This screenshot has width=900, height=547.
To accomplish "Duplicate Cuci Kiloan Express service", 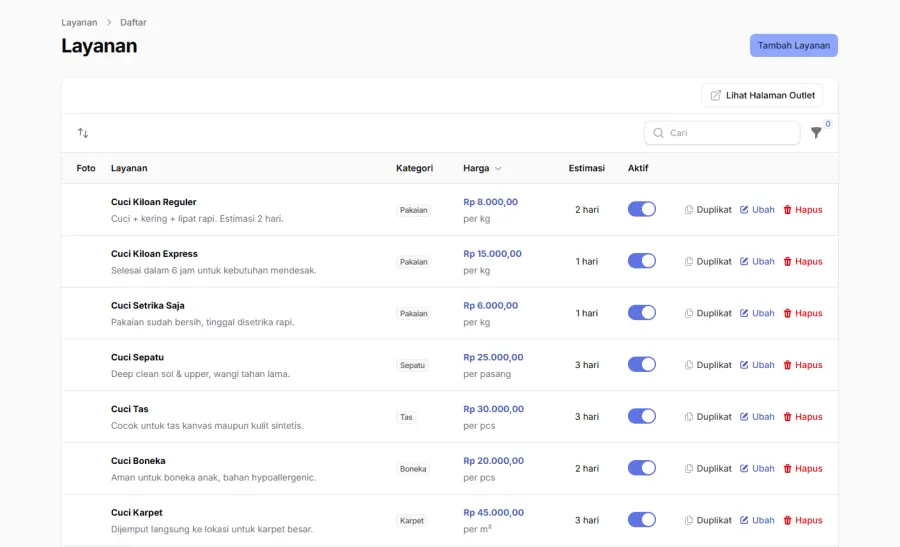I will click(708, 261).
